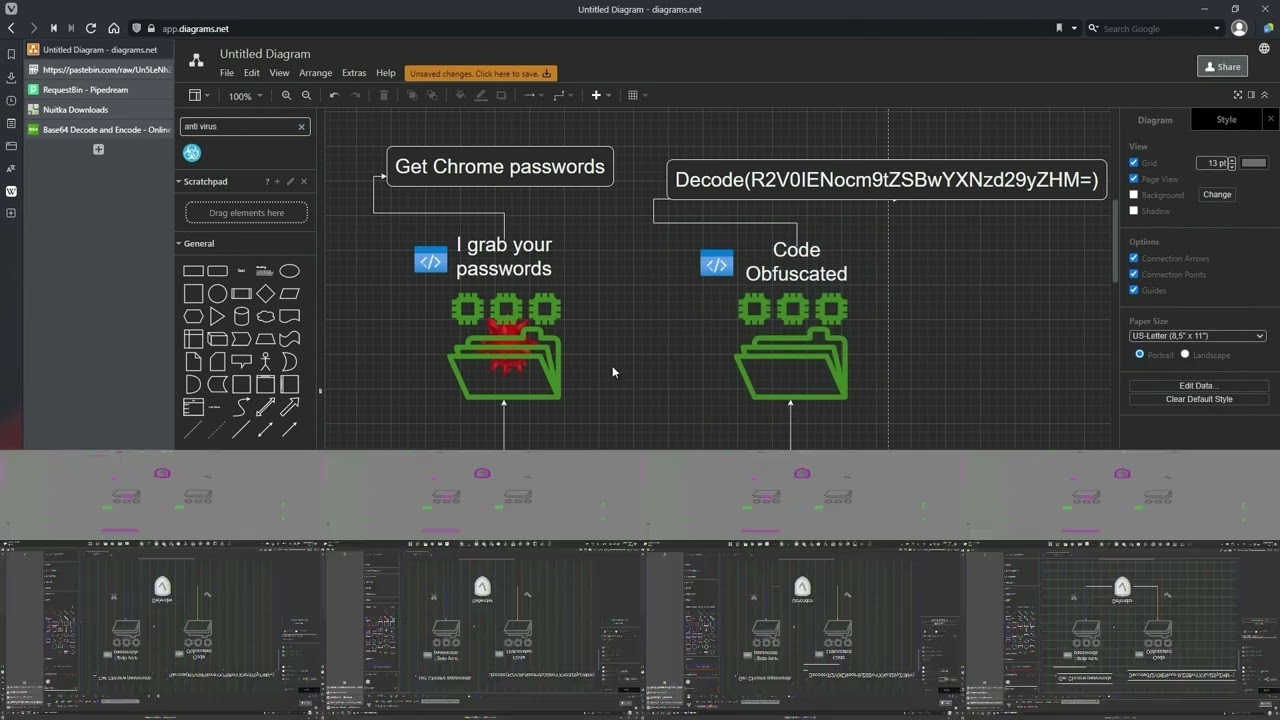
Task: Collapse the toolbar with the double-chevron icon
Action: 1264,95
